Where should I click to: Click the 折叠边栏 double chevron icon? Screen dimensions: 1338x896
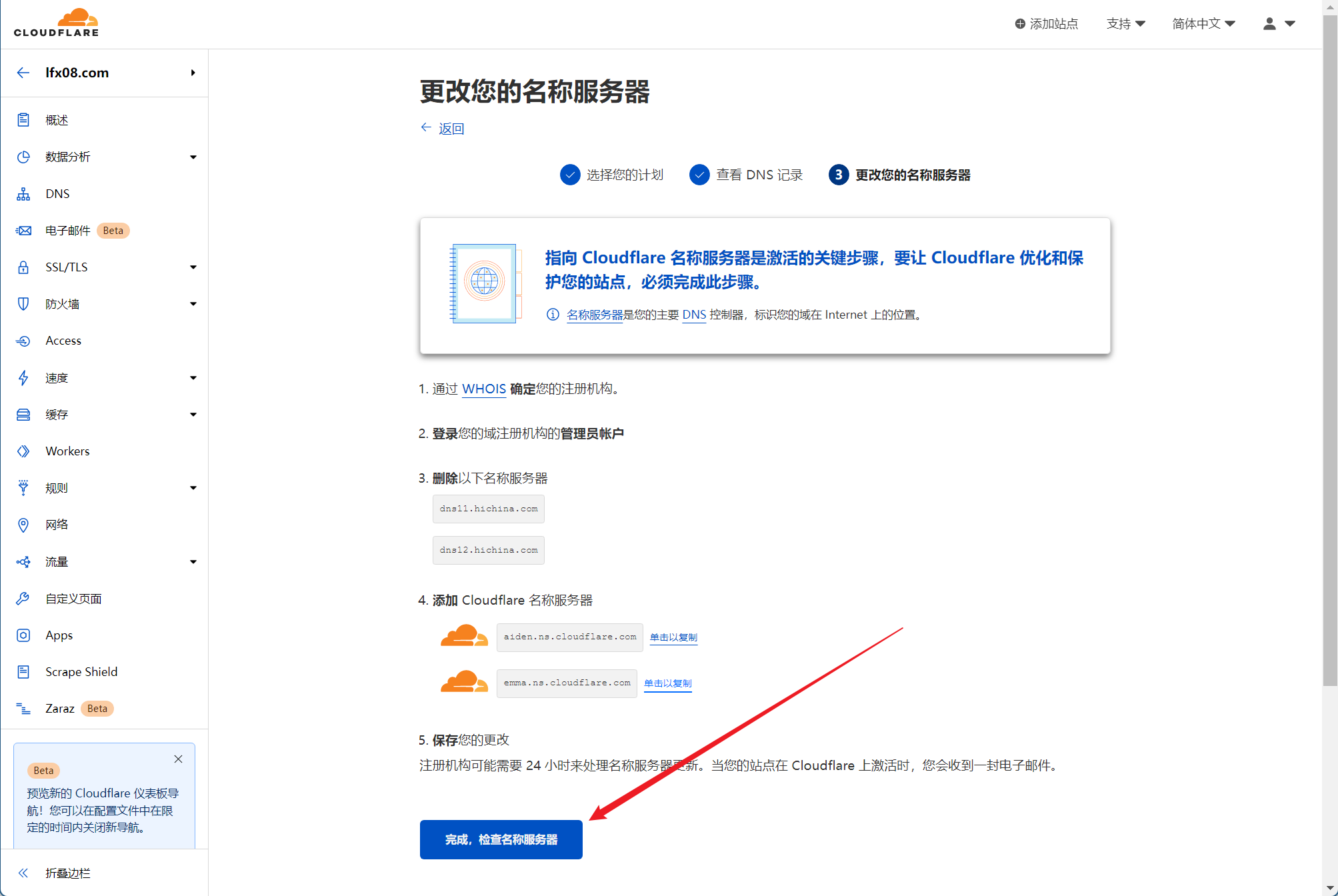(x=23, y=873)
